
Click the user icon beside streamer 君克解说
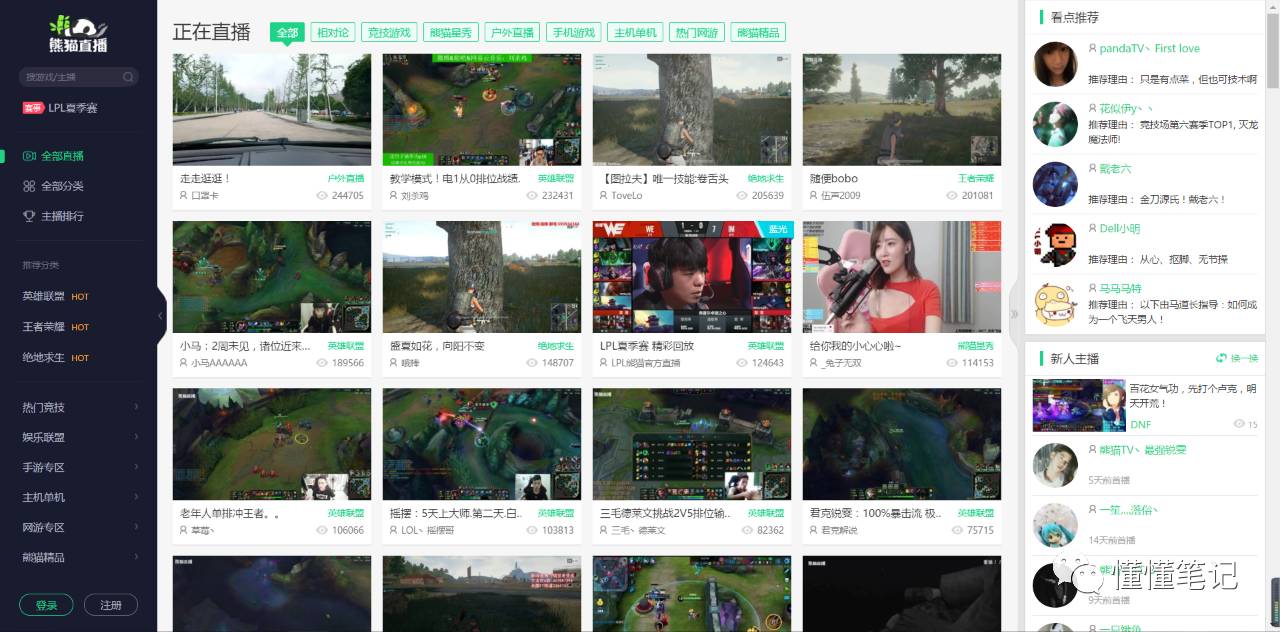(x=814, y=530)
